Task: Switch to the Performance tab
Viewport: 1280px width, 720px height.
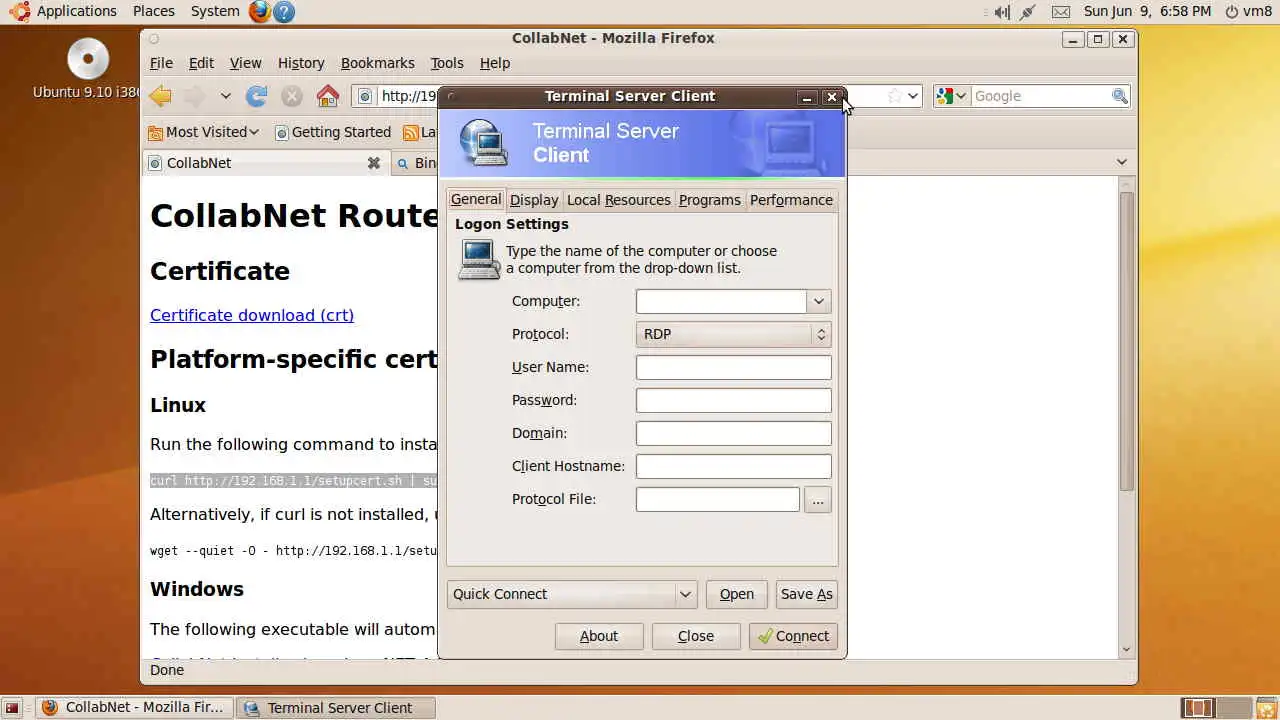Action: [791, 200]
